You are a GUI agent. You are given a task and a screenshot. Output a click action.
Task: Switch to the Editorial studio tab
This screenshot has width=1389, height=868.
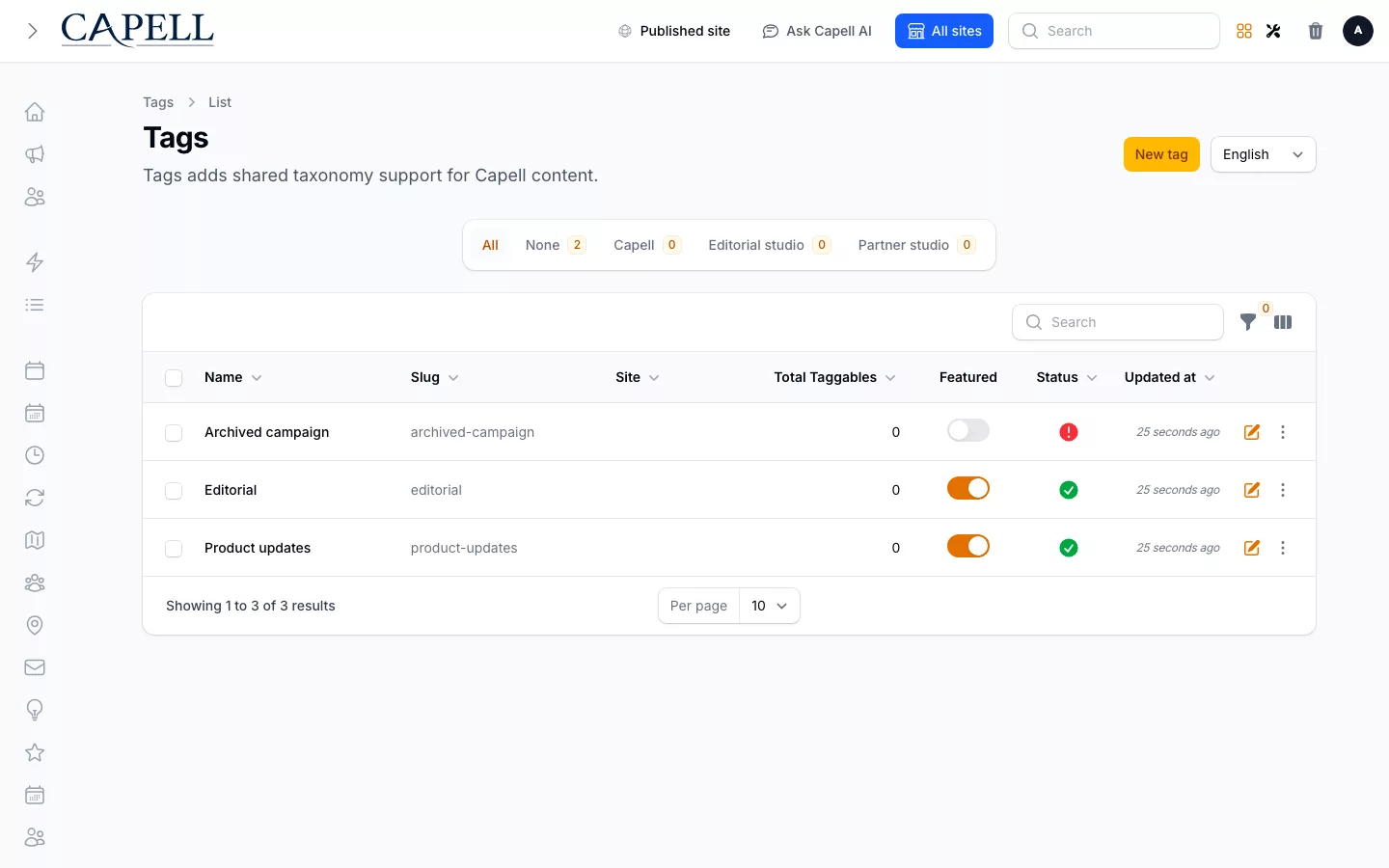[770, 245]
